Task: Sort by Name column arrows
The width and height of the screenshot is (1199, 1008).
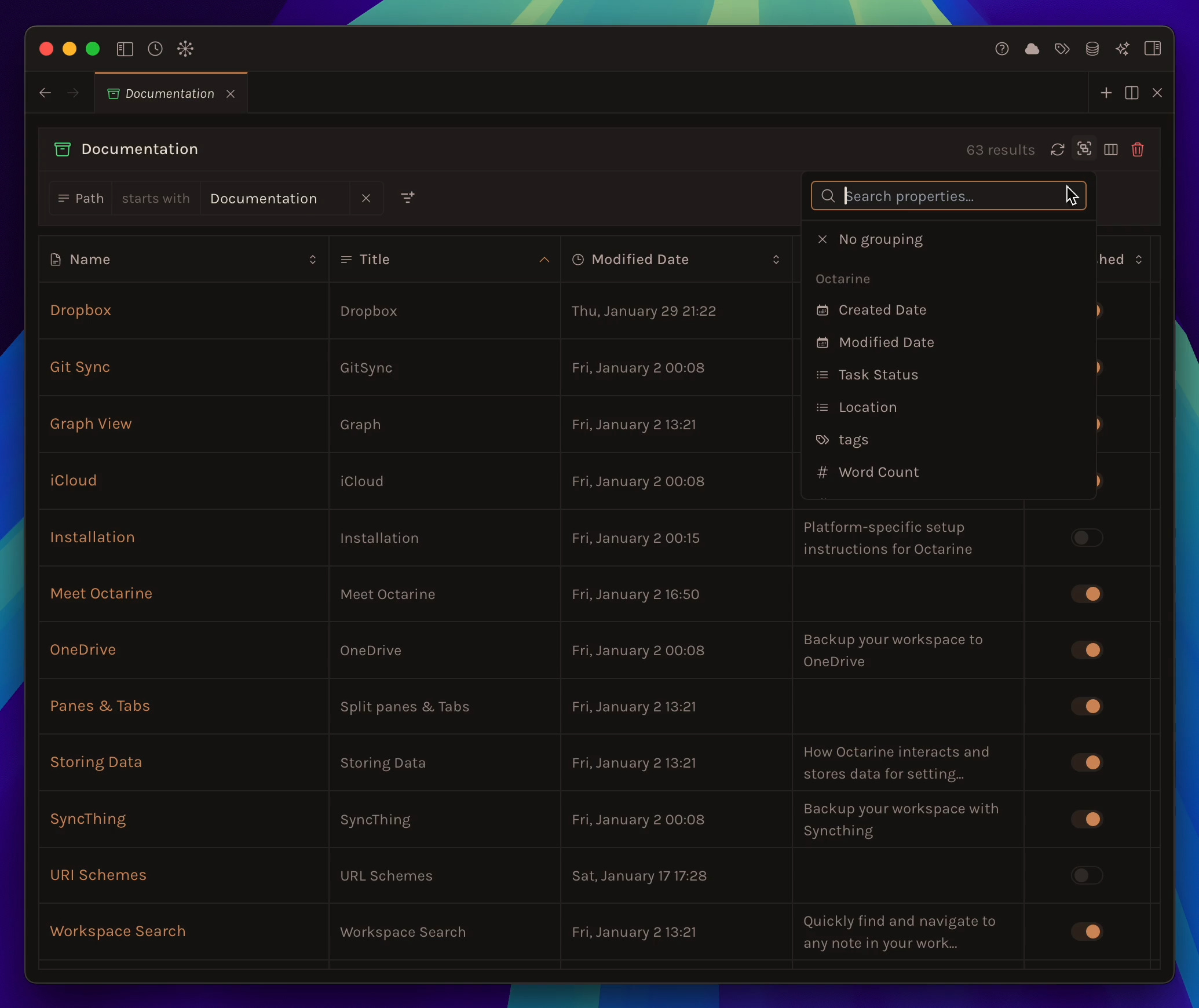Action: [x=313, y=260]
